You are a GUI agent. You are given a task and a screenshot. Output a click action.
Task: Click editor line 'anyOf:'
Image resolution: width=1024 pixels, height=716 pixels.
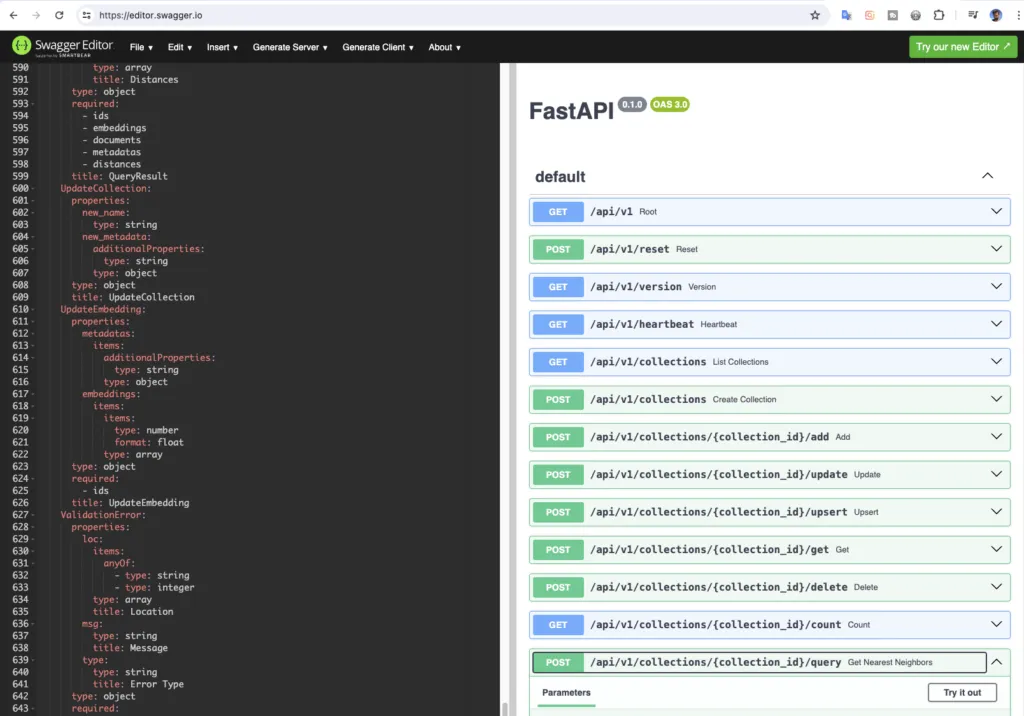coord(119,563)
